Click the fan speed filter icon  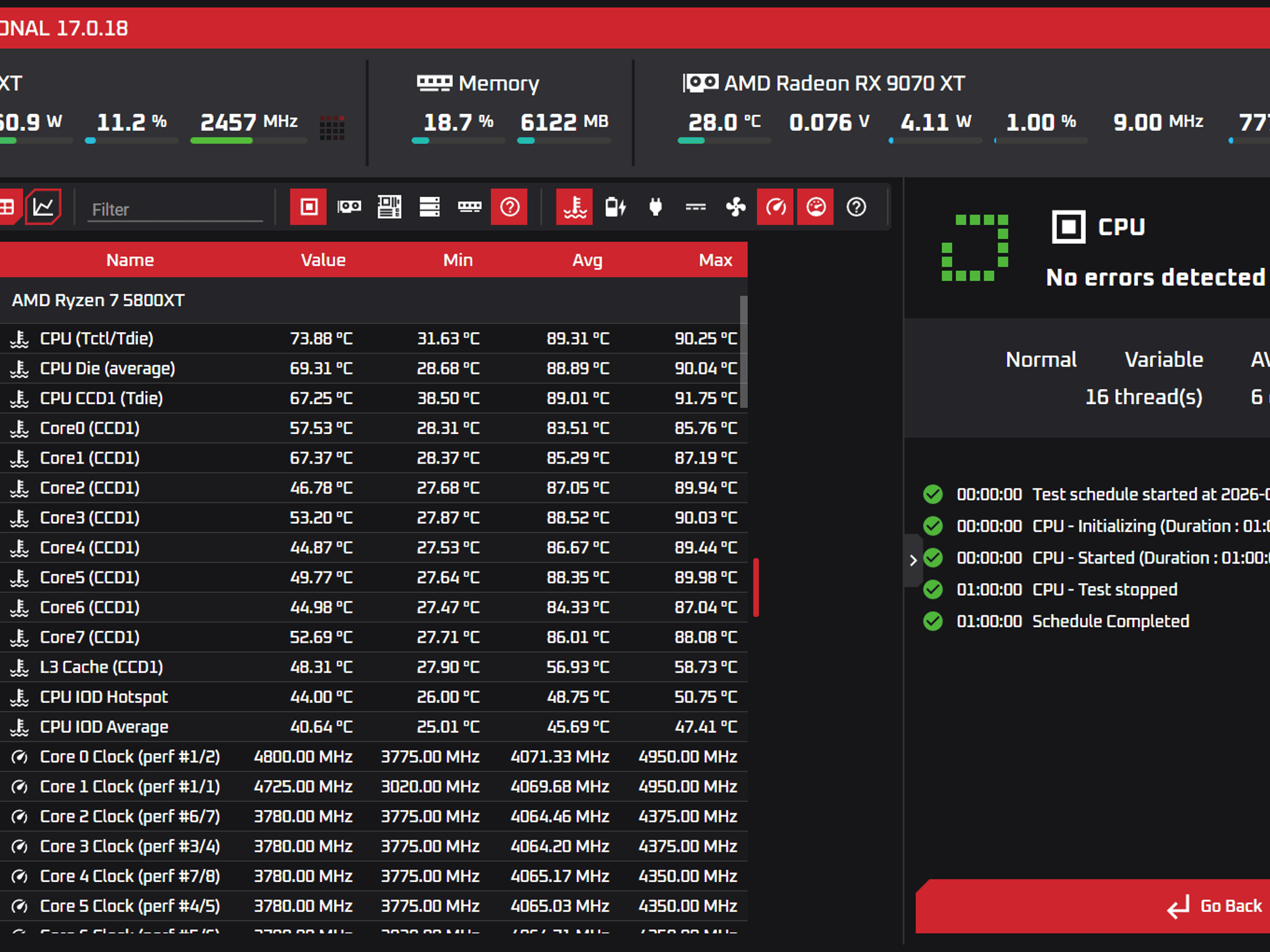click(x=736, y=206)
